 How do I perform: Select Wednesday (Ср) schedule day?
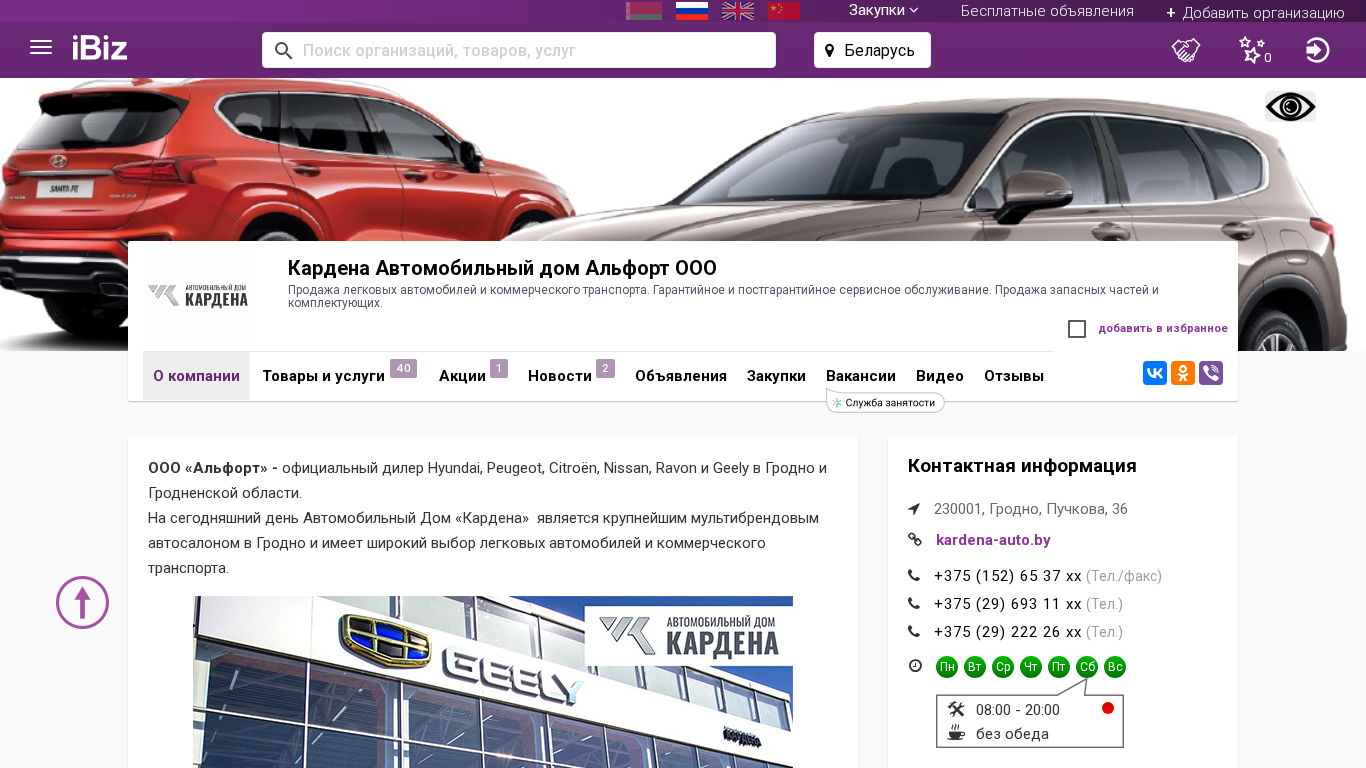pos(1003,667)
